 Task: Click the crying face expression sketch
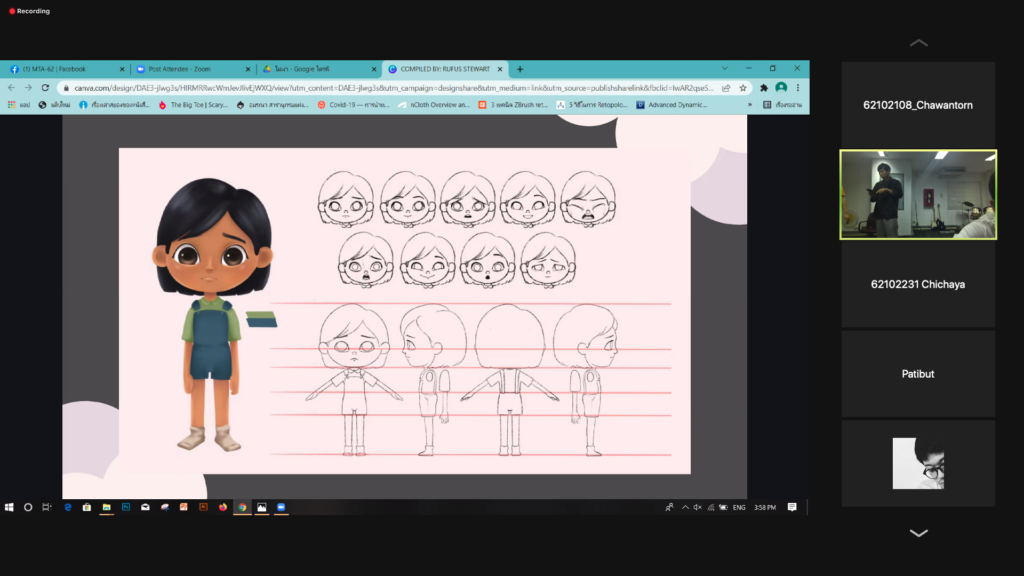click(x=588, y=199)
